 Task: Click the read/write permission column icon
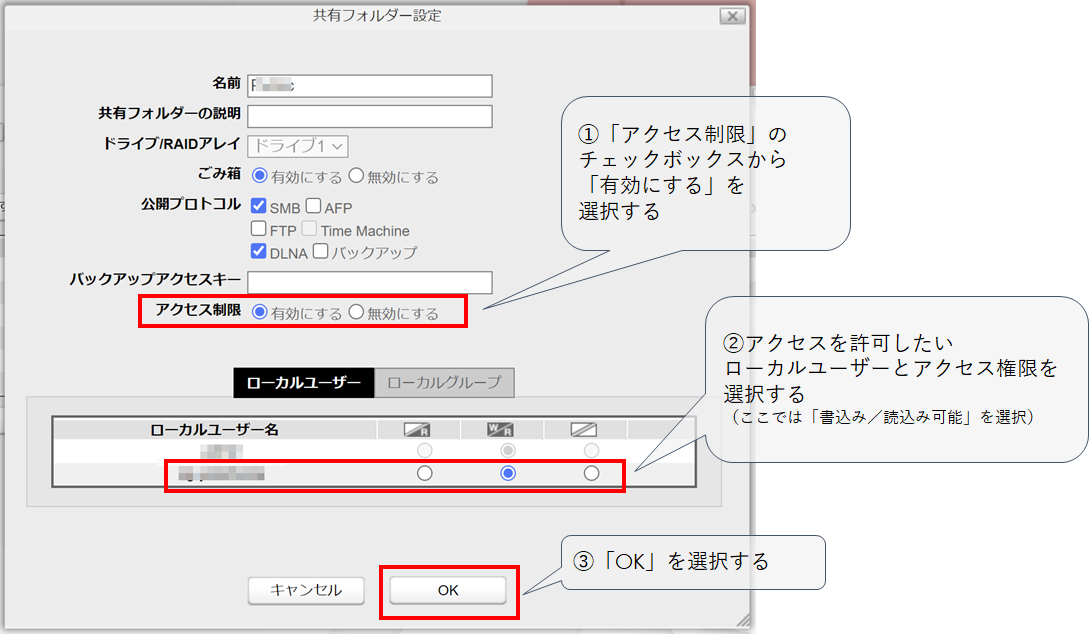pos(500,429)
